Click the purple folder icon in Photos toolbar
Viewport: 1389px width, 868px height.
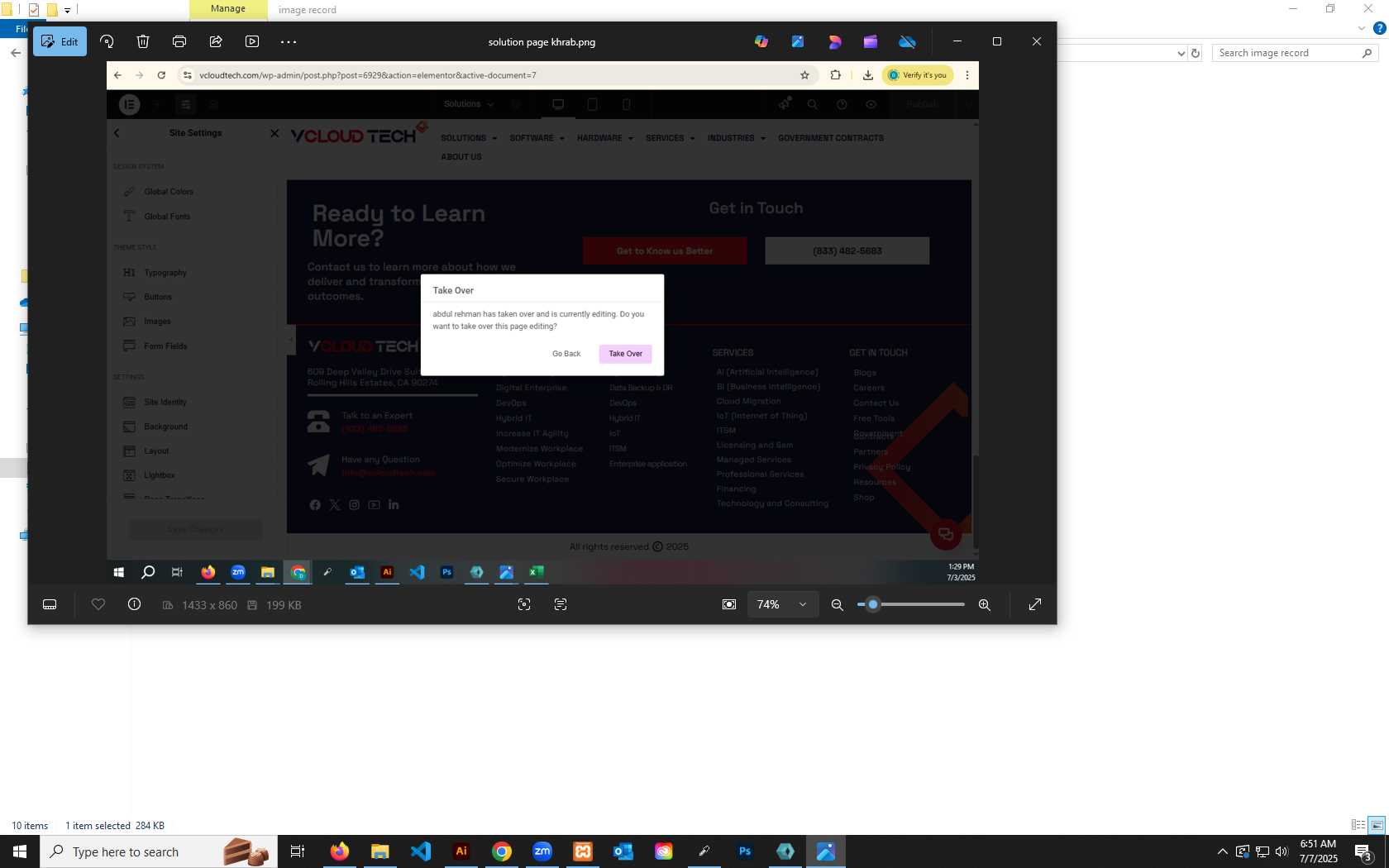(871, 41)
